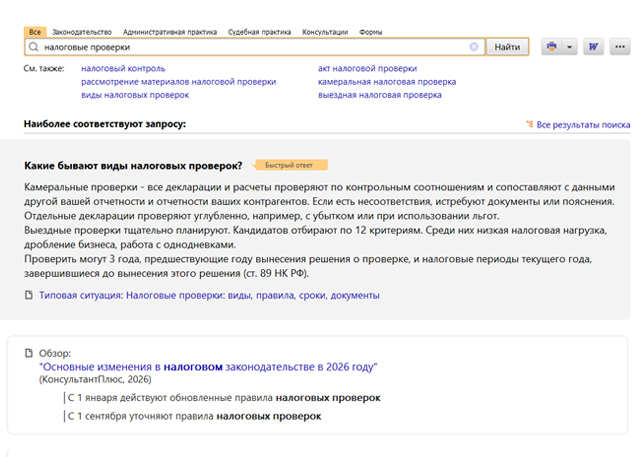Screen dimensions: 640x457
Task: Open the виды налоговых проверок link
Action: [135, 95]
